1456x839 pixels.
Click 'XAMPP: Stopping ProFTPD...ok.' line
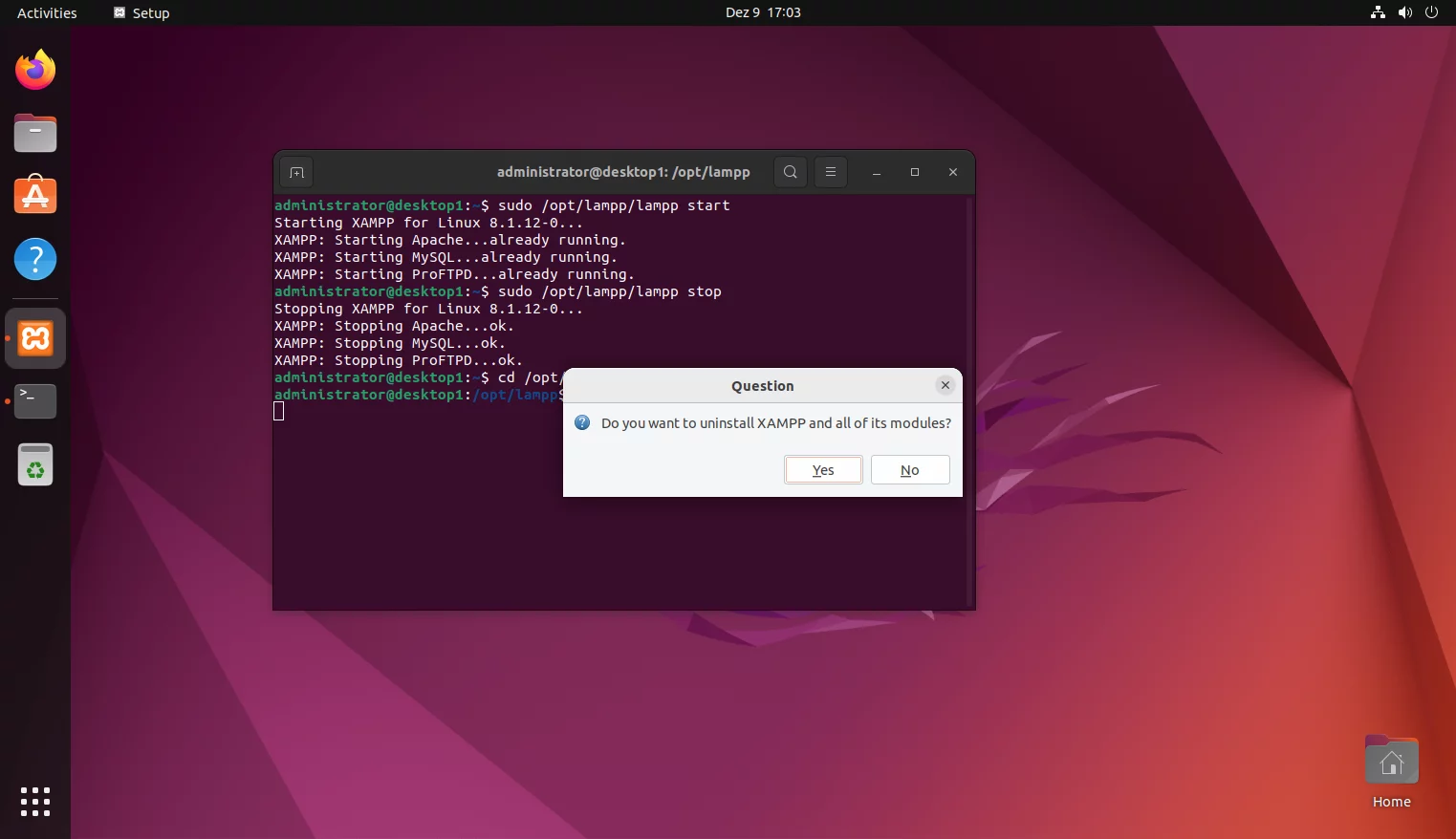tap(399, 360)
